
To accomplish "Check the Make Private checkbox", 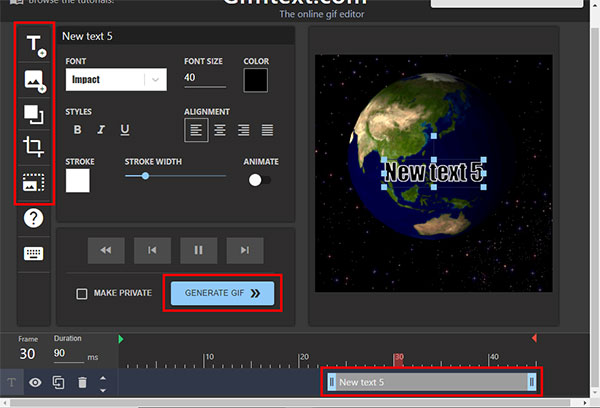I will click(83, 294).
